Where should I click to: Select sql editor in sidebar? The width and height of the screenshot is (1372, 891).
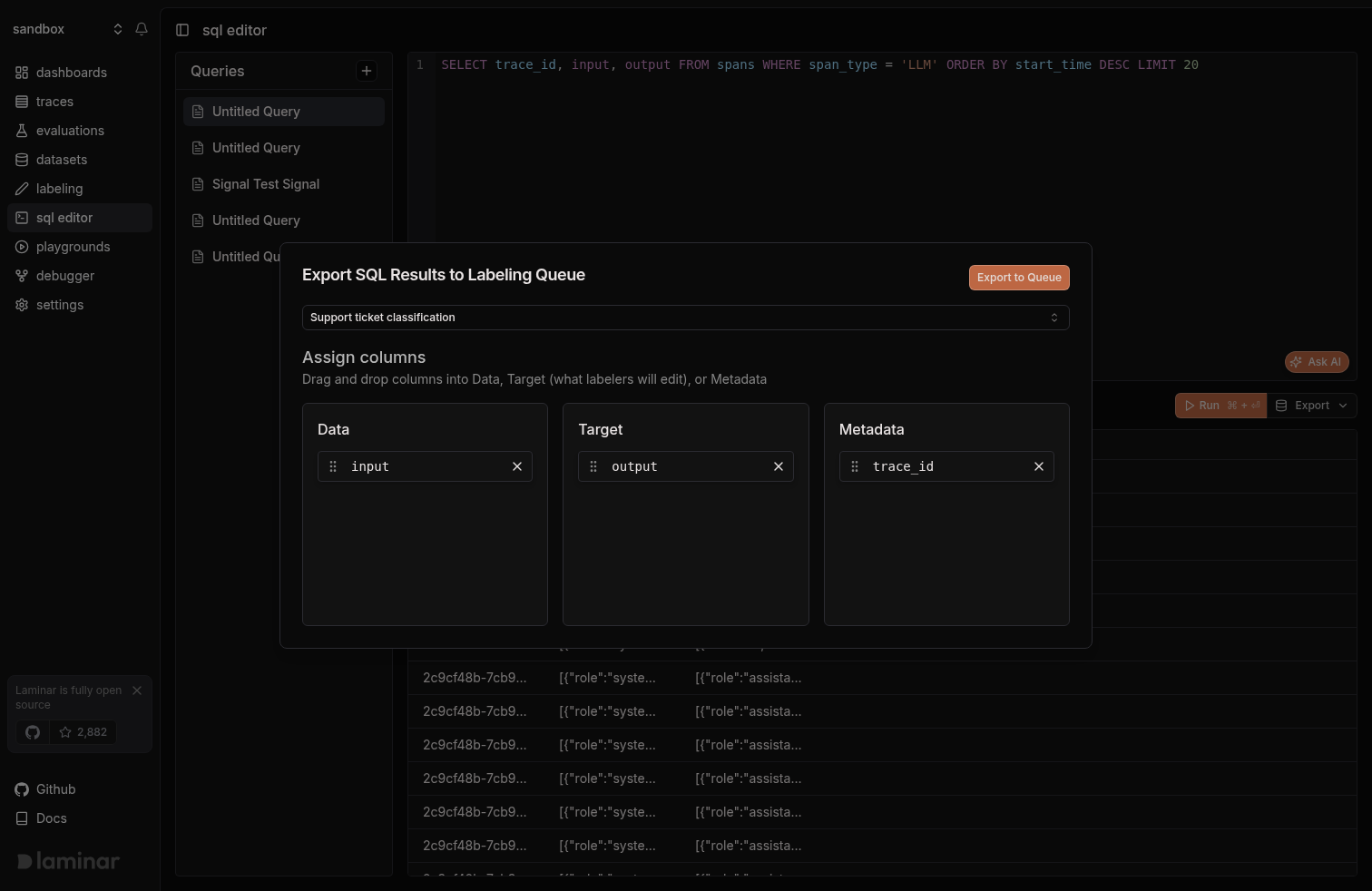(x=80, y=218)
